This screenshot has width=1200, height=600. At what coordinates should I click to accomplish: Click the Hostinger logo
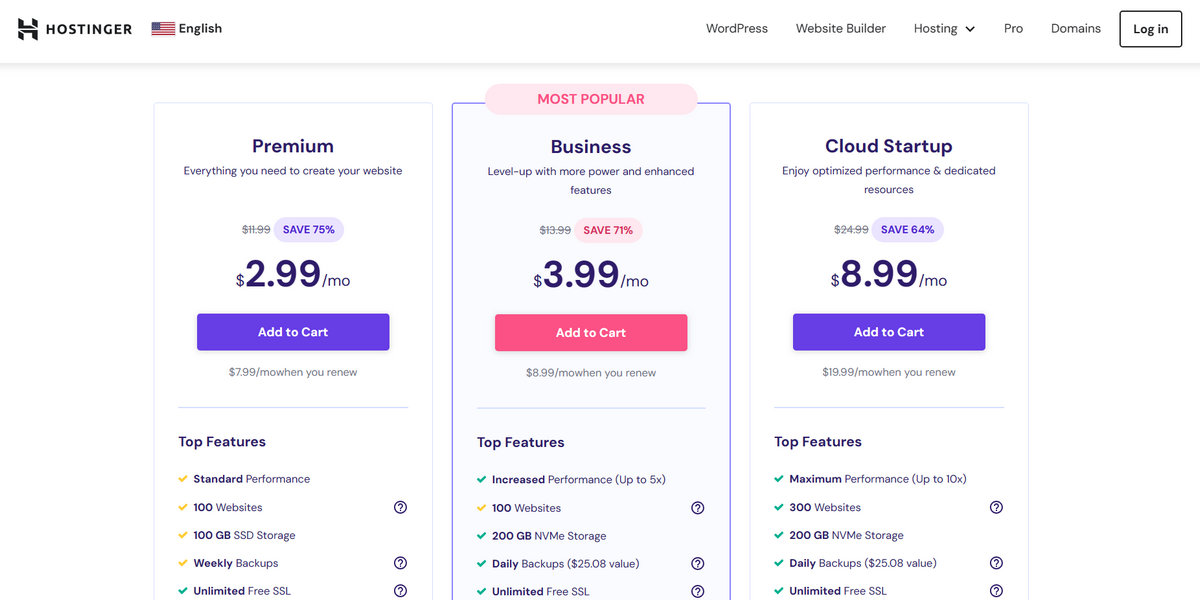coord(75,29)
